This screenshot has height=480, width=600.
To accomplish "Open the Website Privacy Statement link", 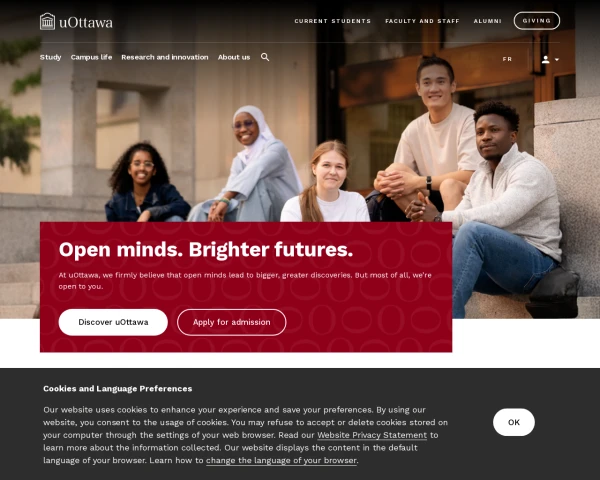I will (372, 435).
